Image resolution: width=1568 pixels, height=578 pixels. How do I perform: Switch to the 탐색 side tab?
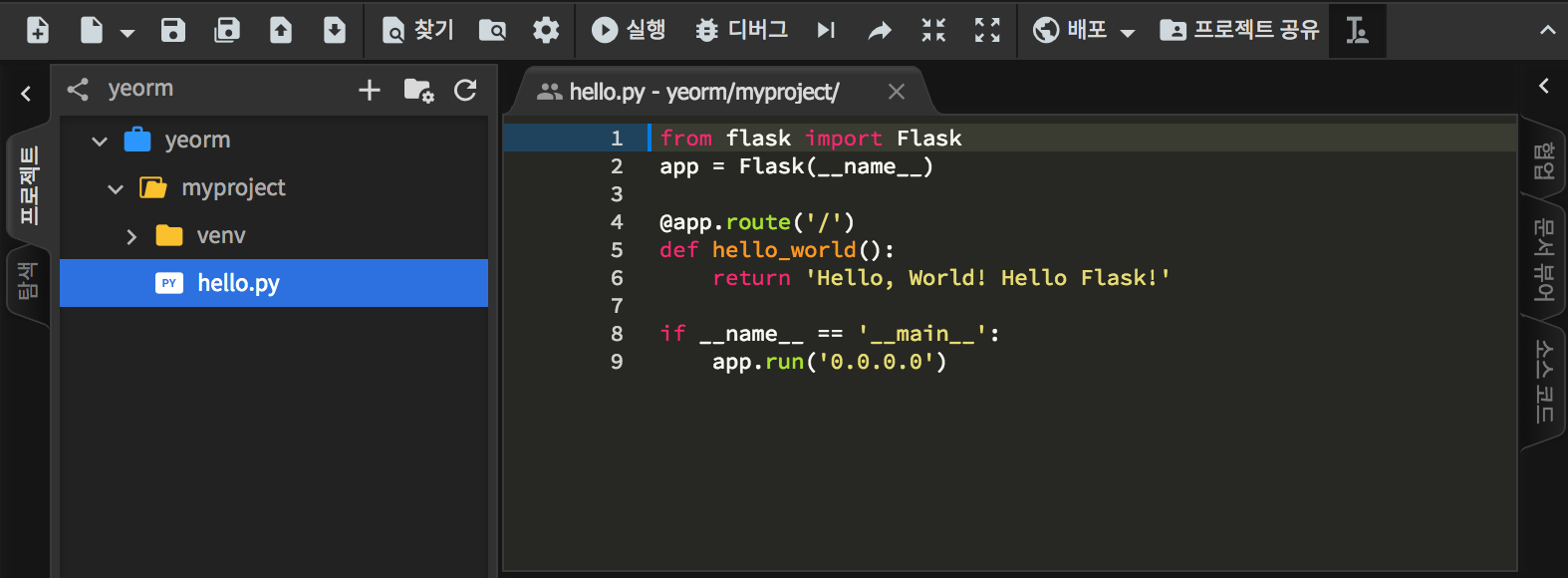tap(27, 282)
